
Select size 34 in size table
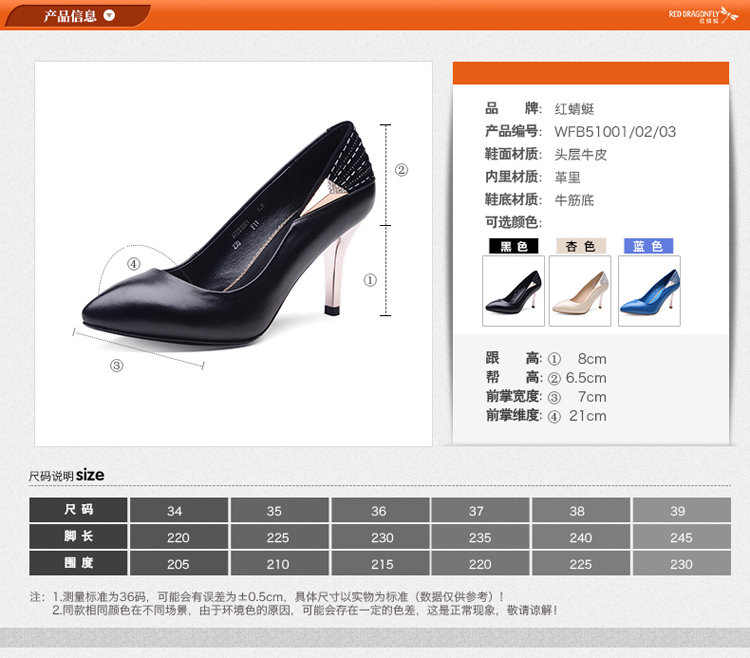[x=175, y=511]
